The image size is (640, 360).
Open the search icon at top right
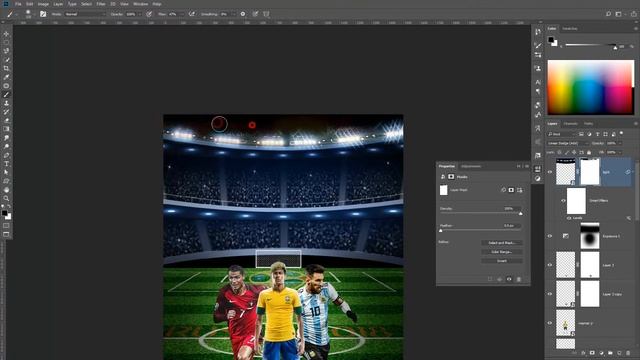[x=608, y=14]
